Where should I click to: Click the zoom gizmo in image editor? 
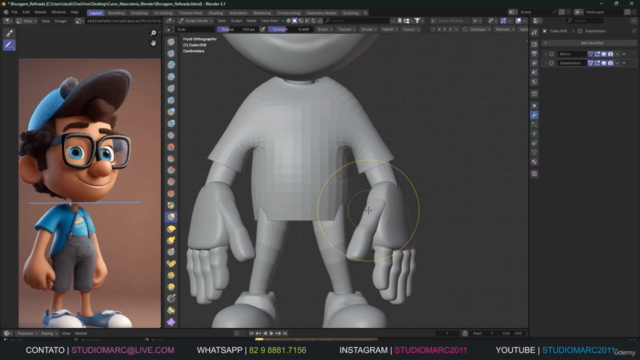(x=153, y=33)
